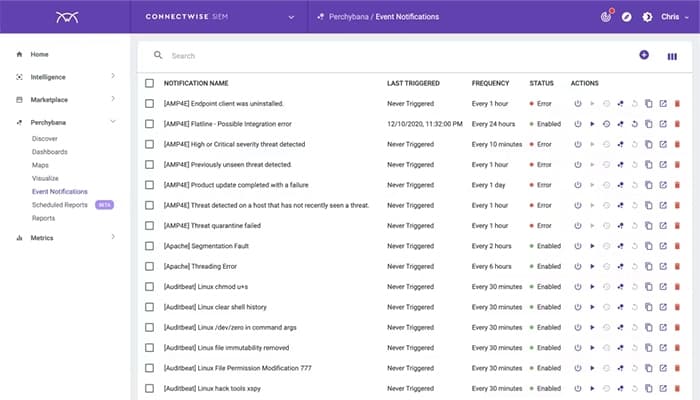The image size is (700, 400).
Task: Sort by the Notification Name column header
Action: [x=196, y=83]
